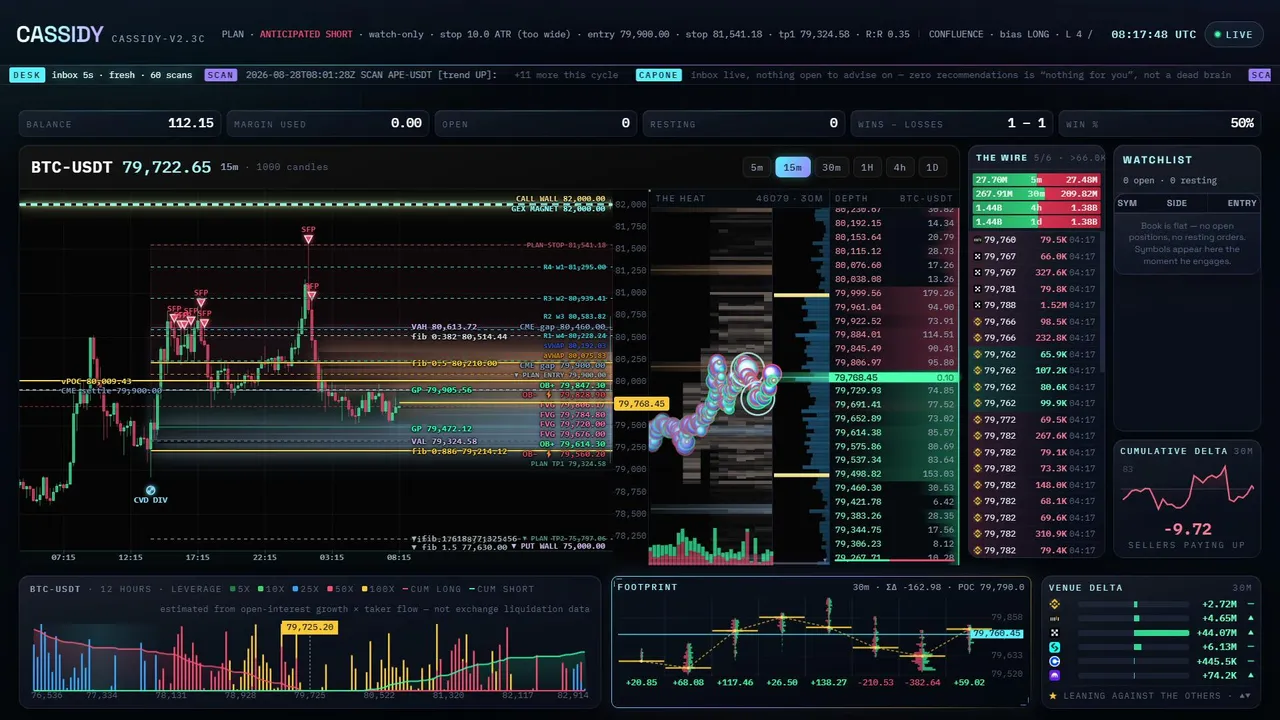Click the exchange icon on wire row 1.52M
This screenshot has width=1280, height=720.
click(x=978, y=305)
